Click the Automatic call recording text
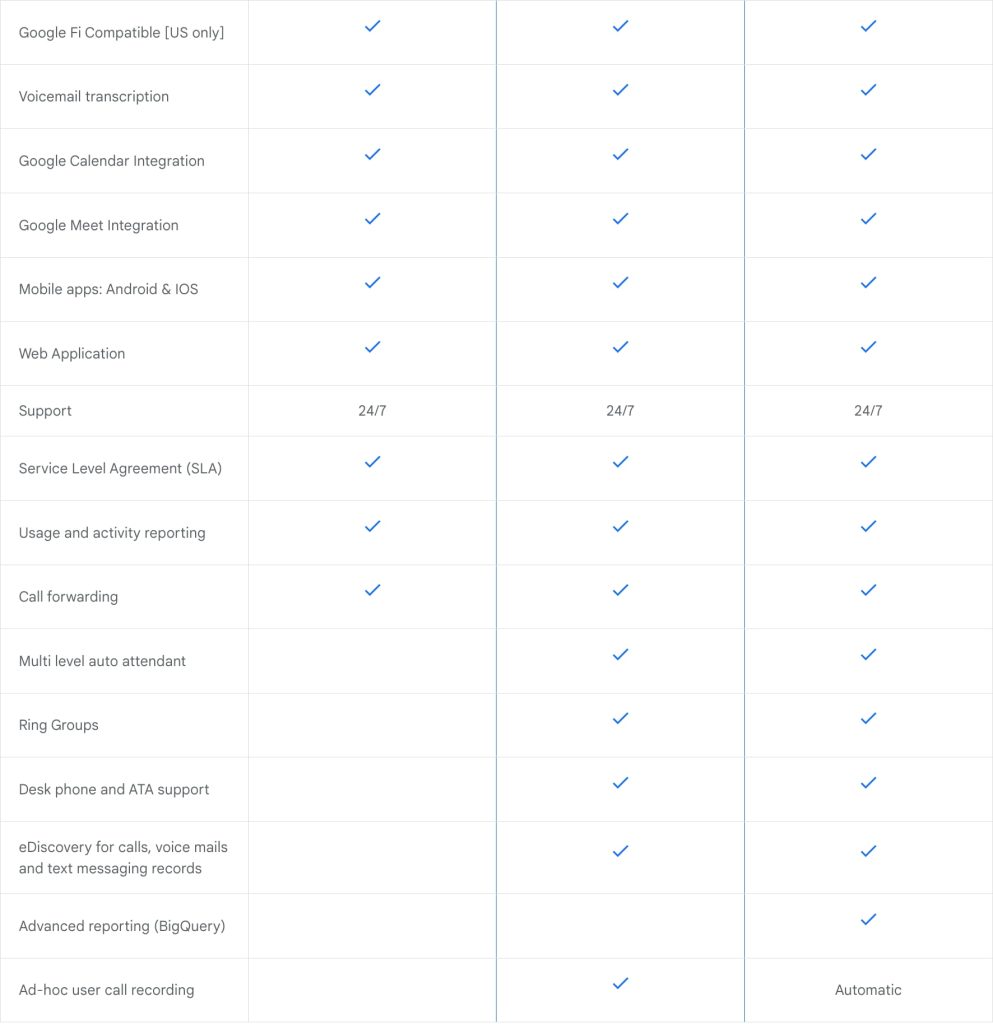The image size is (993, 1024). coord(868,990)
